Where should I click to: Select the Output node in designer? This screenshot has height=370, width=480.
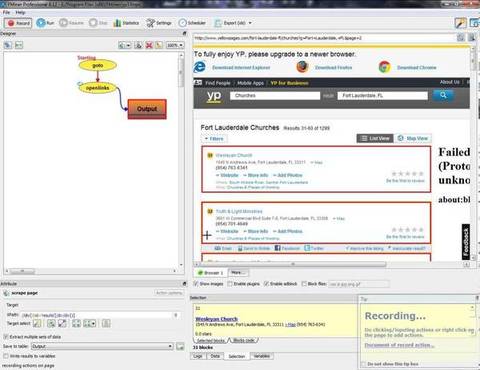[147, 109]
